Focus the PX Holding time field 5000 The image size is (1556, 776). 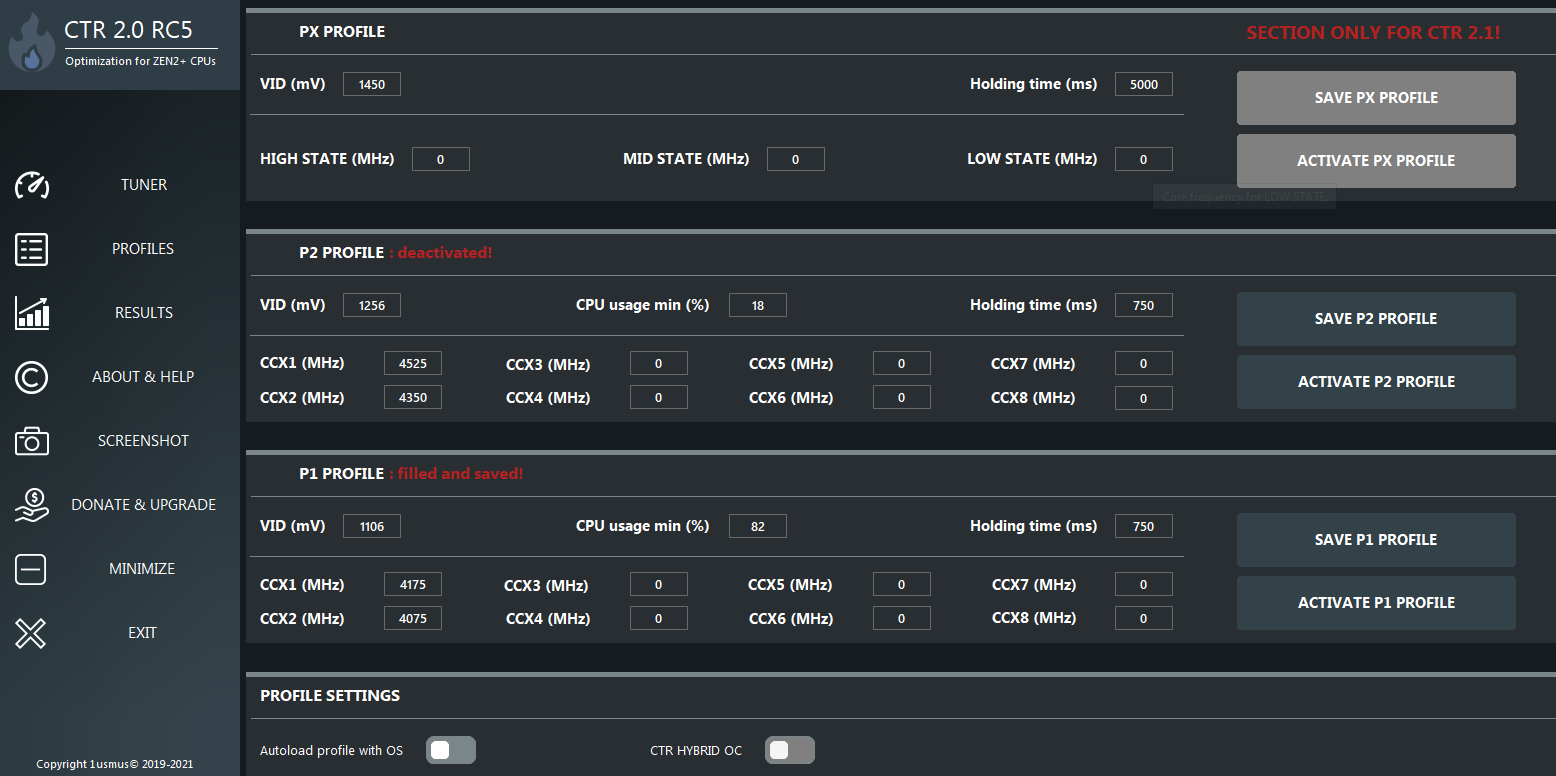1144,85
